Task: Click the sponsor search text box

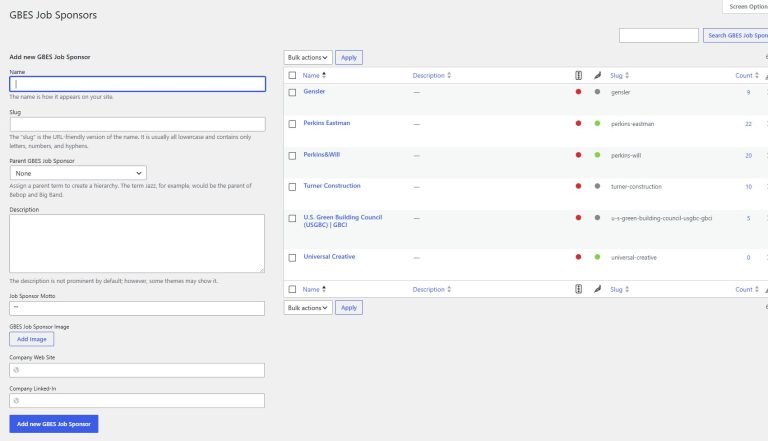Action: 658,35
